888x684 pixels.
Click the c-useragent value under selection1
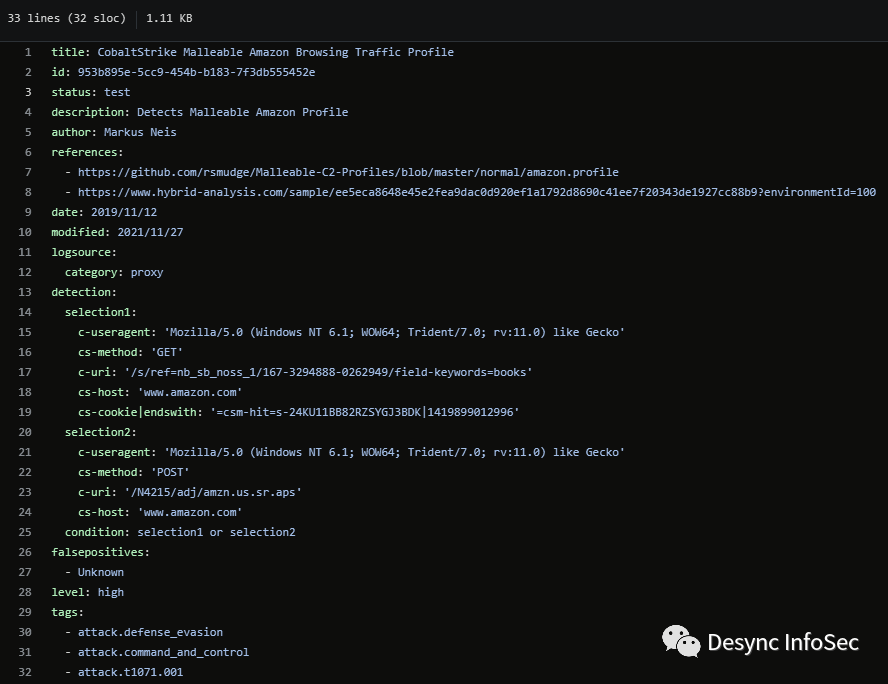[394, 332]
